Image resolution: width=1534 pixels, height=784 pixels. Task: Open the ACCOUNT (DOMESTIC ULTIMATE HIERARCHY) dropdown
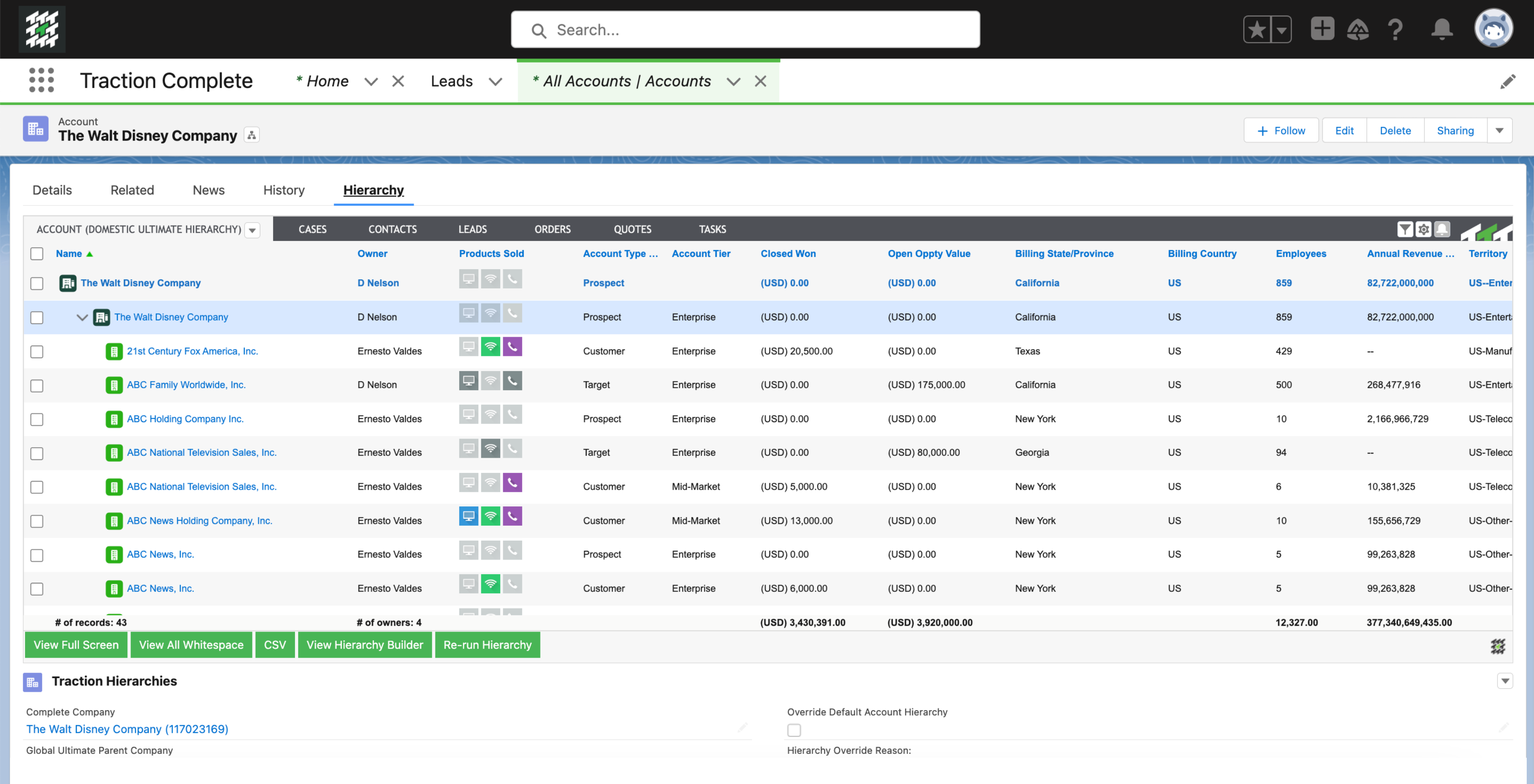point(252,230)
